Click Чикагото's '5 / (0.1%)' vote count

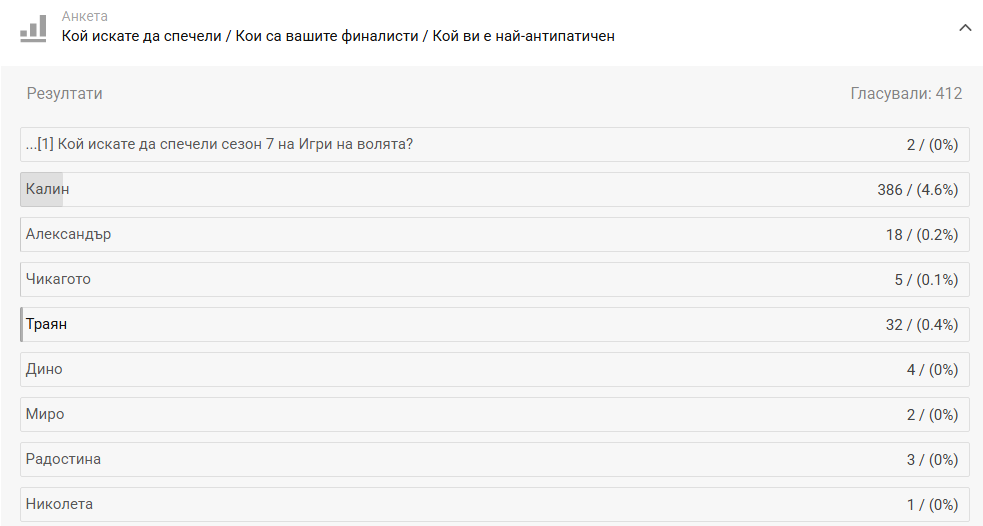pyautogui.click(x=926, y=280)
